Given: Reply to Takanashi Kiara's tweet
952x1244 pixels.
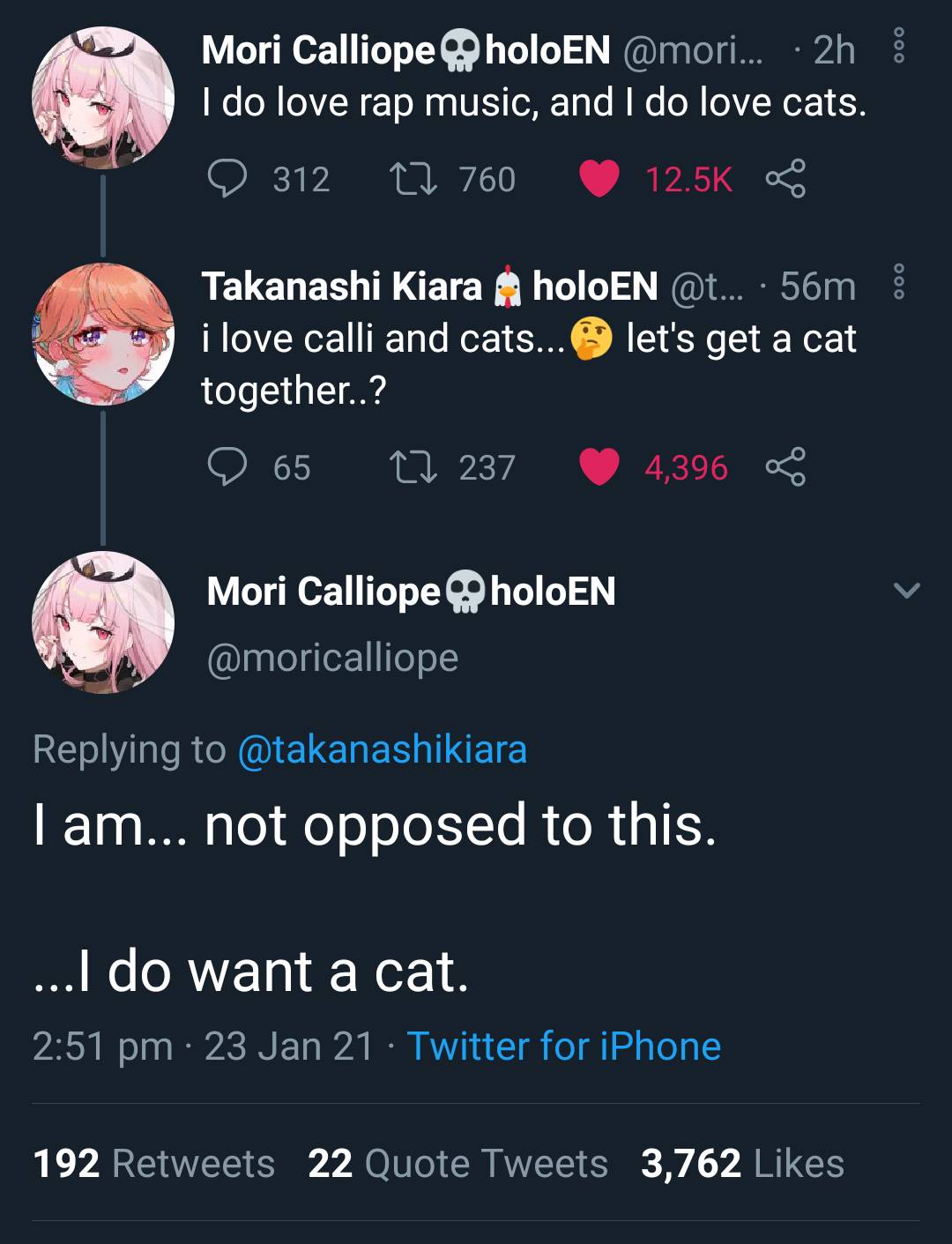Looking at the screenshot, I should click(x=227, y=467).
